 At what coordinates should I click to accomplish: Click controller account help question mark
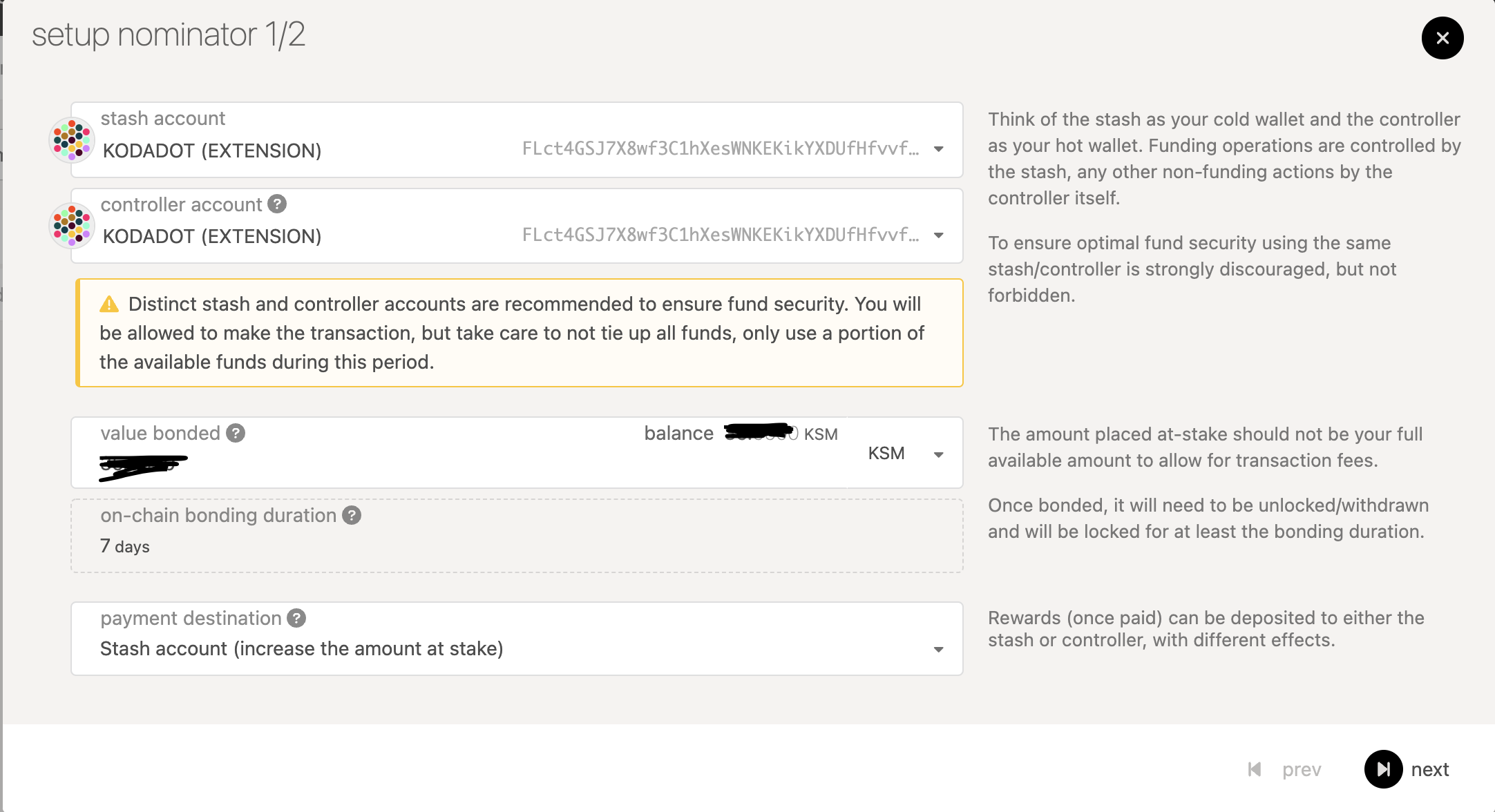[x=277, y=204]
